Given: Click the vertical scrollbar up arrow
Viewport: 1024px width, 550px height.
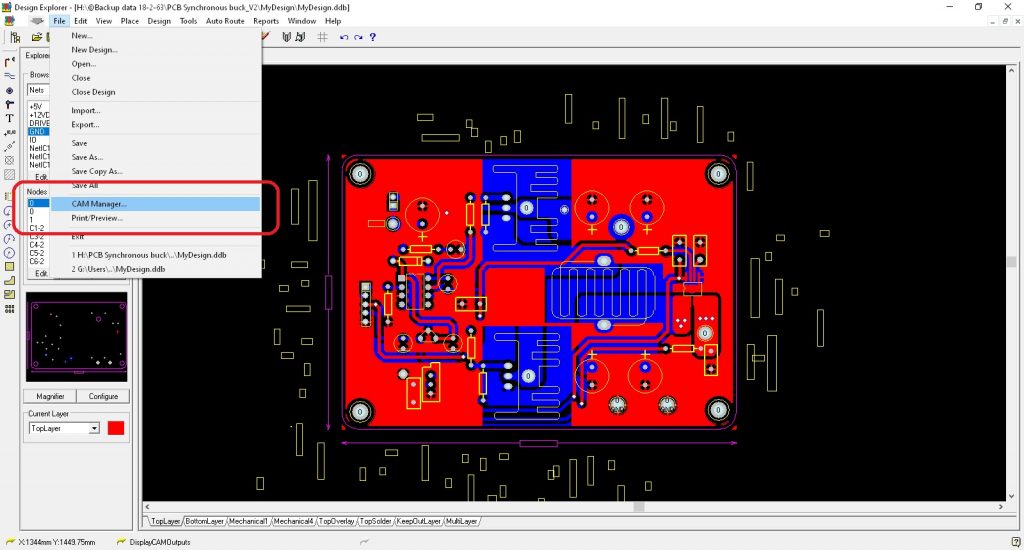Looking at the screenshot, I should click(x=1012, y=69).
